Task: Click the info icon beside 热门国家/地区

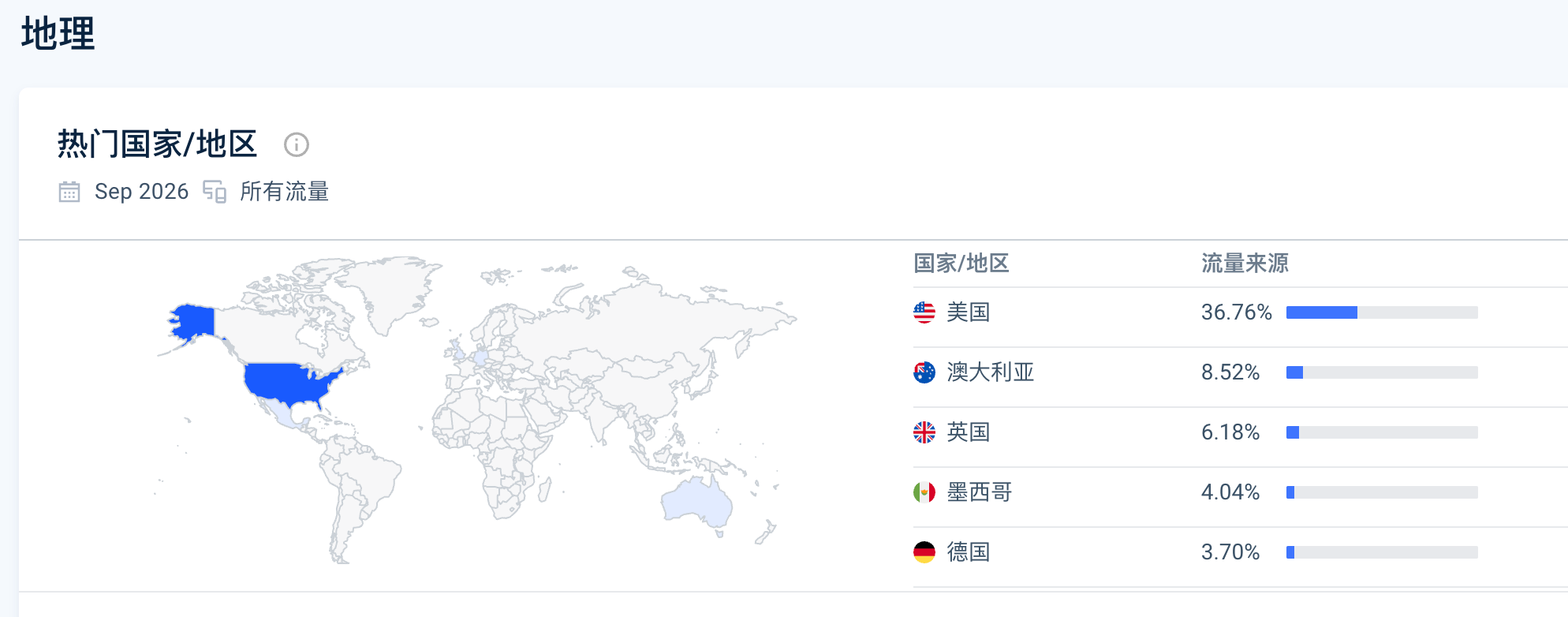Action: coord(297,145)
